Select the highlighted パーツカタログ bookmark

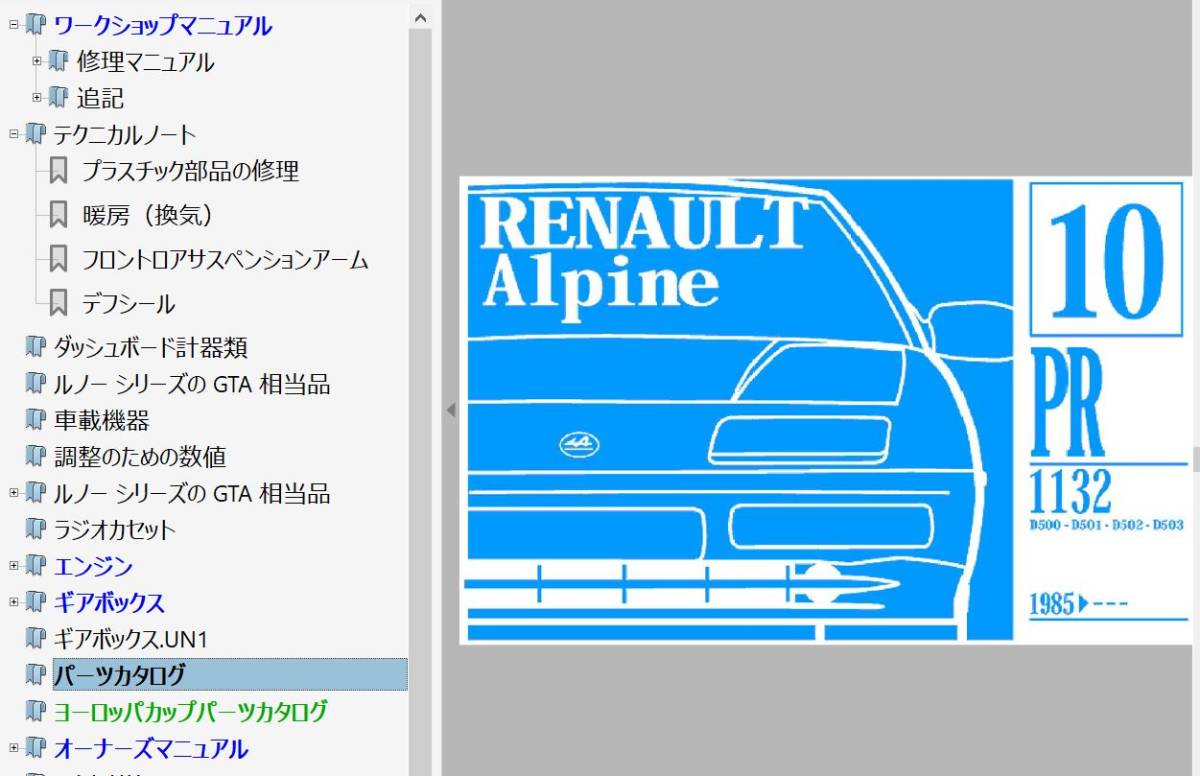[230, 675]
